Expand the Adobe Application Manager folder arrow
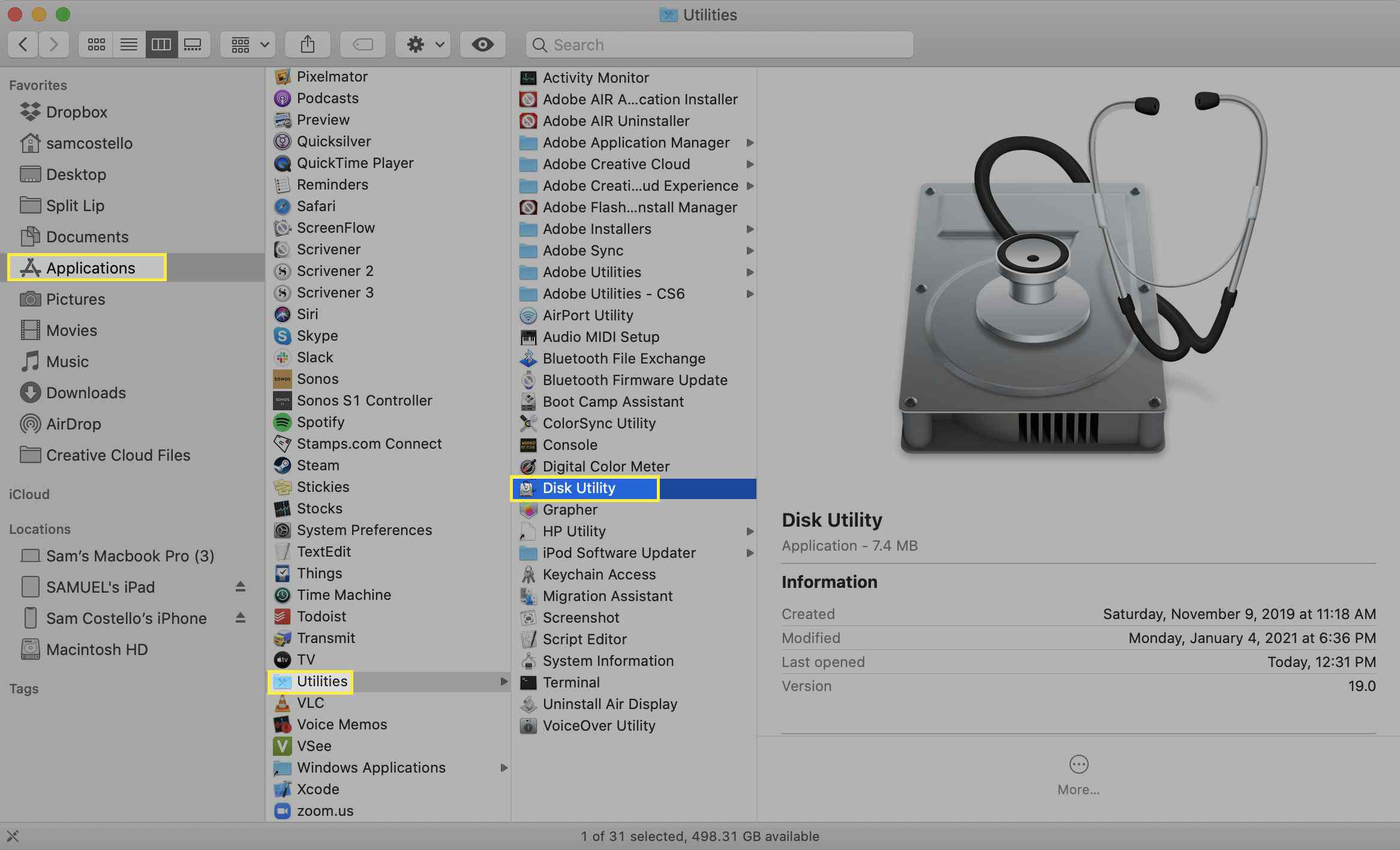The image size is (1400, 850). tap(750, 143)
